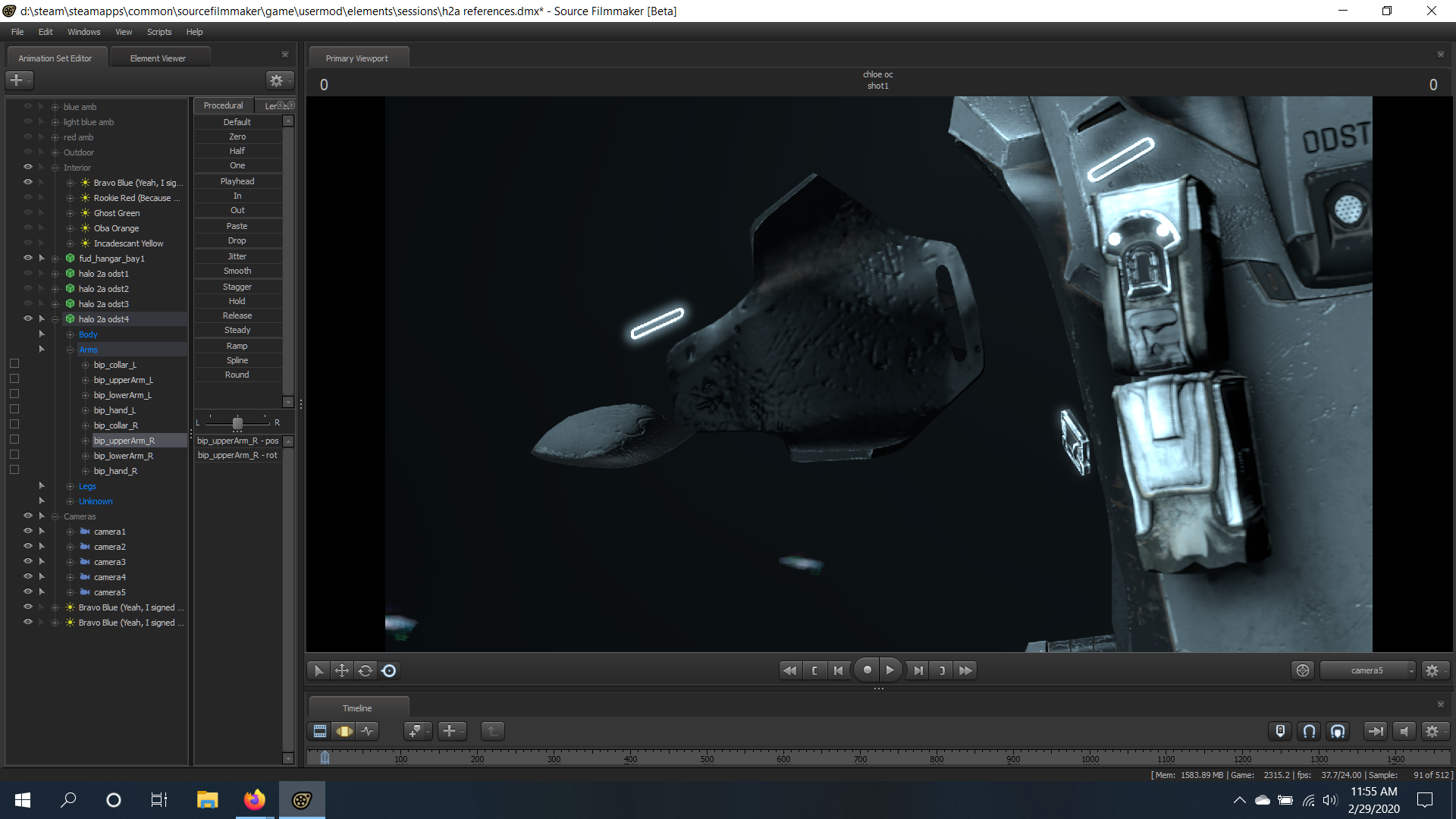Image resolution: width=1456 pixels, height=819 pixels.
Task: Check the box beside bip_hand_L
Action: click(x=14, y=409)
